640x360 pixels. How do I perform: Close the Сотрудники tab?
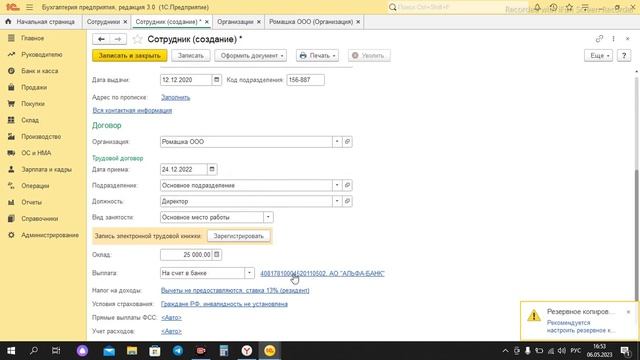click(125, 22)
